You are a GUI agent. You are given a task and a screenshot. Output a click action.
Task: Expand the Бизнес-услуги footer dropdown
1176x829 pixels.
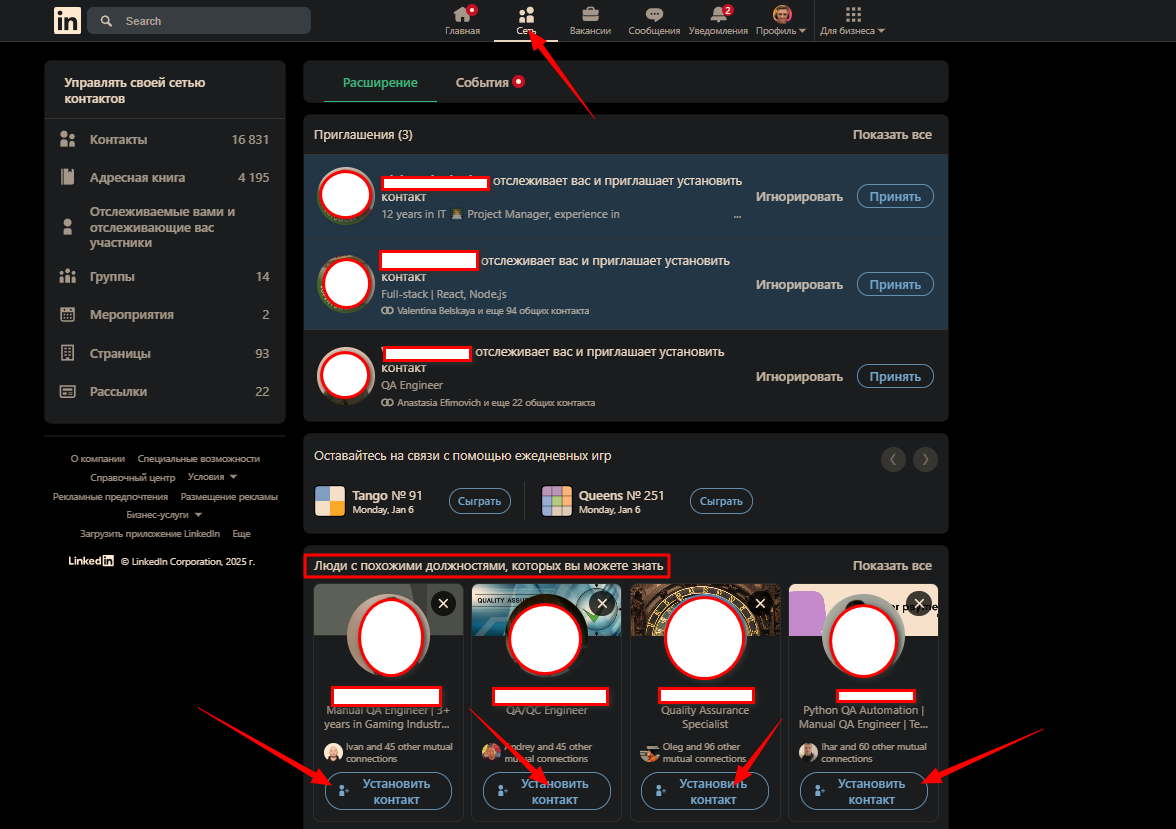(x=164, y=515)
